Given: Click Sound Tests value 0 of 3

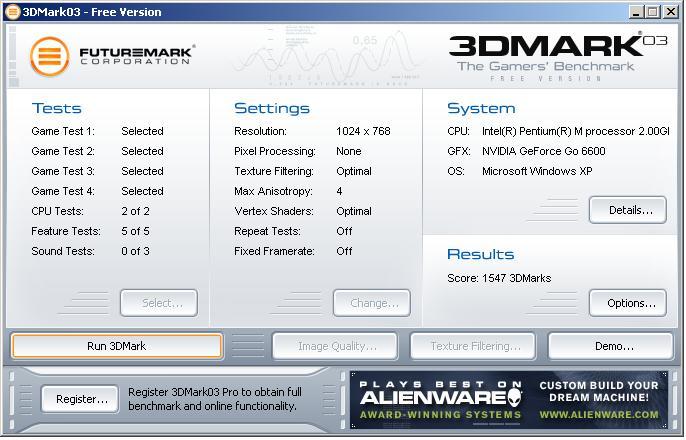Looking at the screenshot, I should coord(135,252).
